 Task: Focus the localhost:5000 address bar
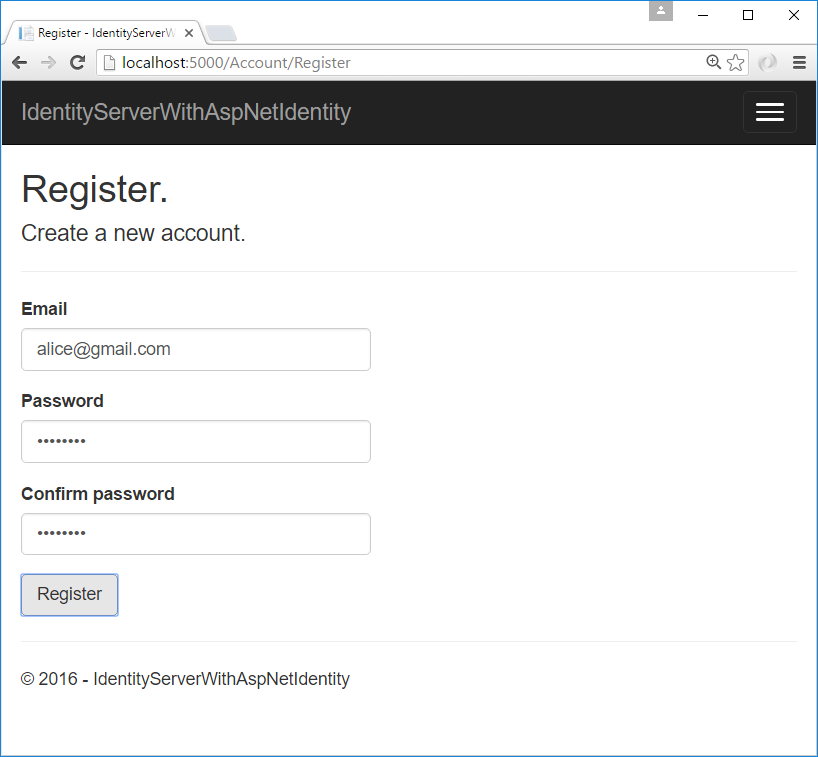pyautogui.click(x=400, y=63)
